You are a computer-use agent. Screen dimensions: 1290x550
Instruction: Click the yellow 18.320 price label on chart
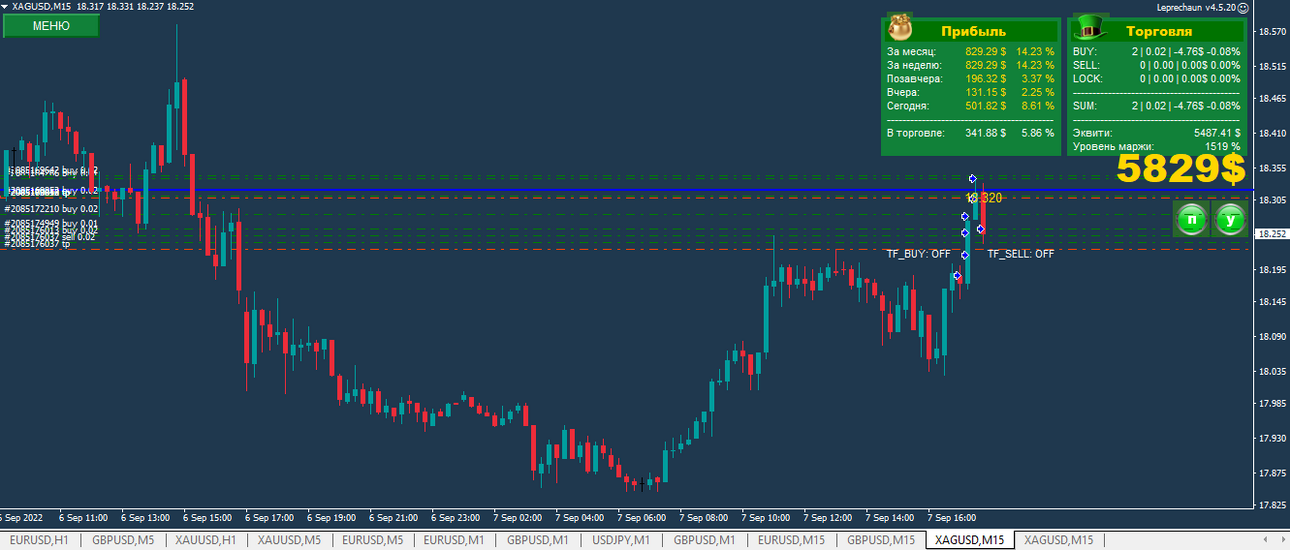click(984, 198)
